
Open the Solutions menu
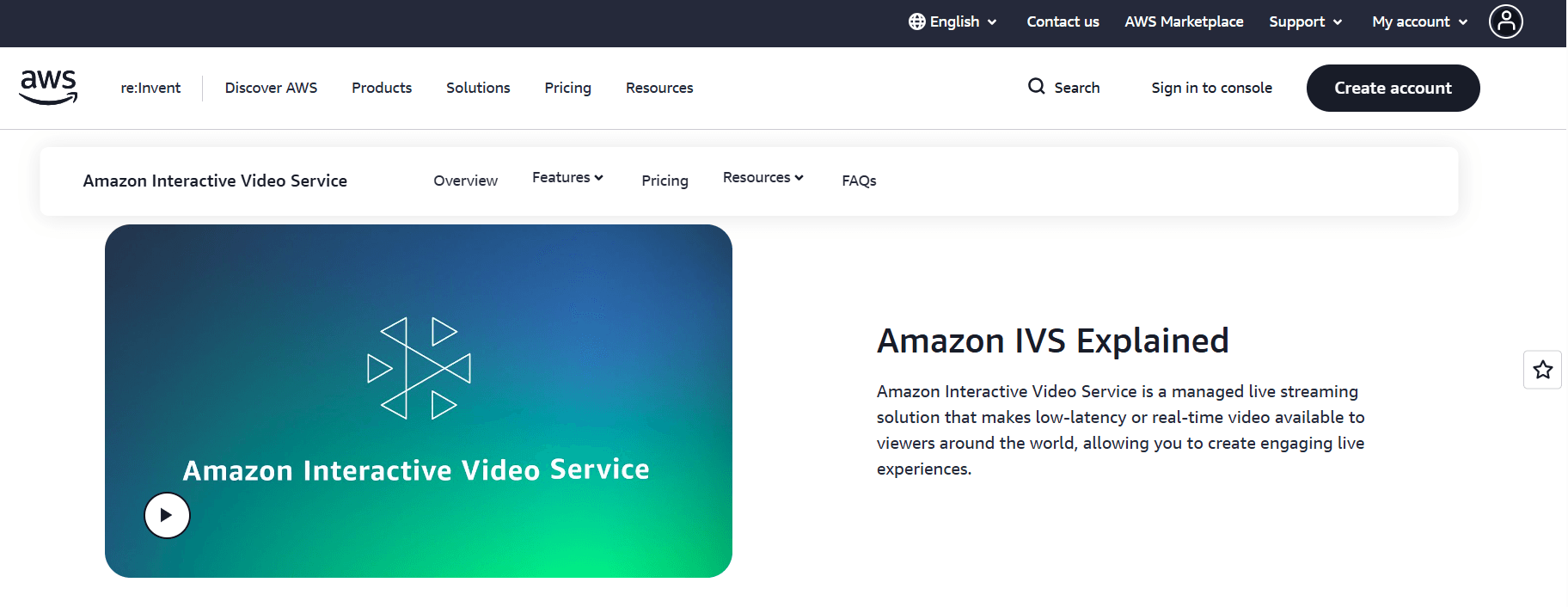[x=478, y=88]
